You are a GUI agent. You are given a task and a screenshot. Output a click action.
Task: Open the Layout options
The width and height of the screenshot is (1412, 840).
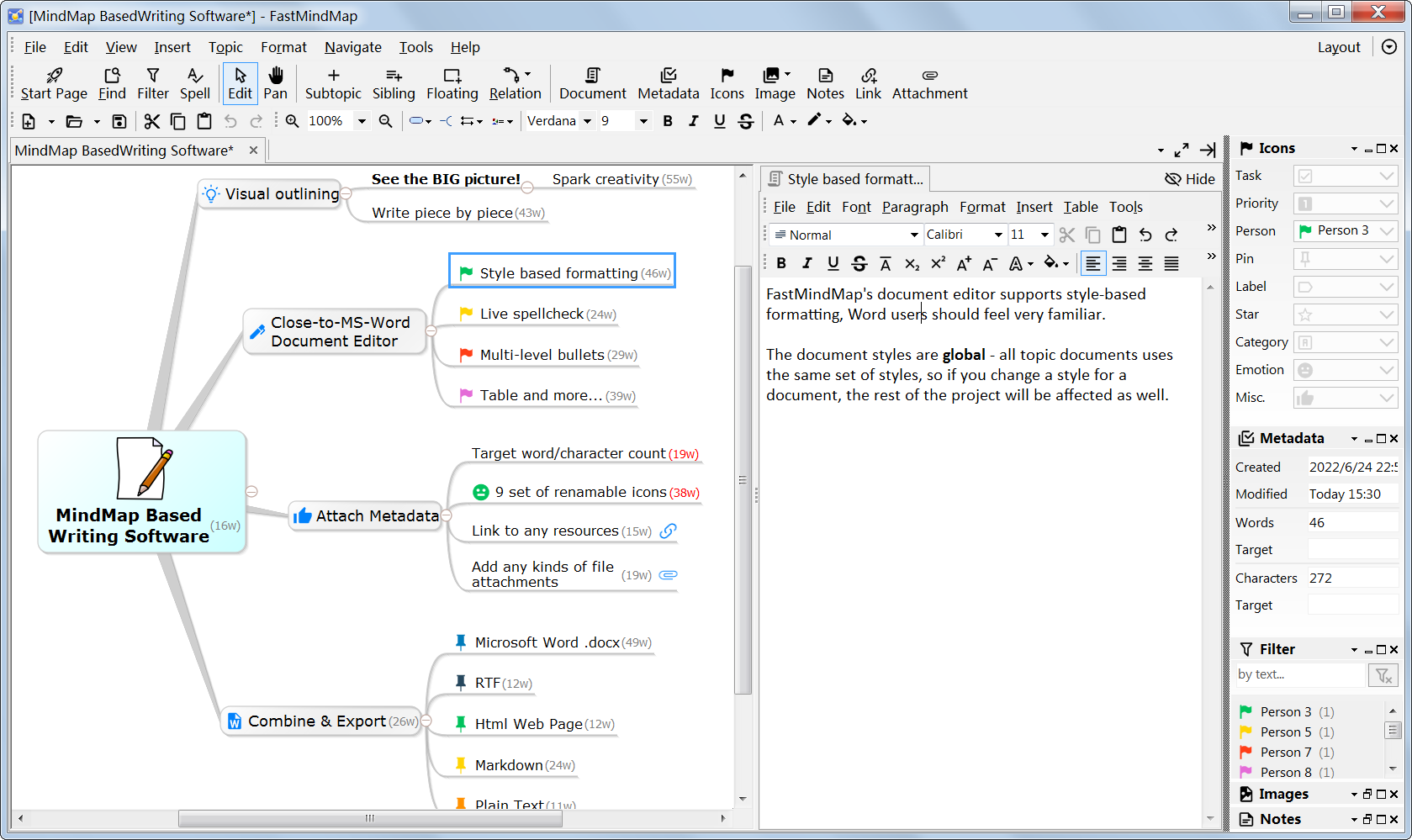[1339, 47]
